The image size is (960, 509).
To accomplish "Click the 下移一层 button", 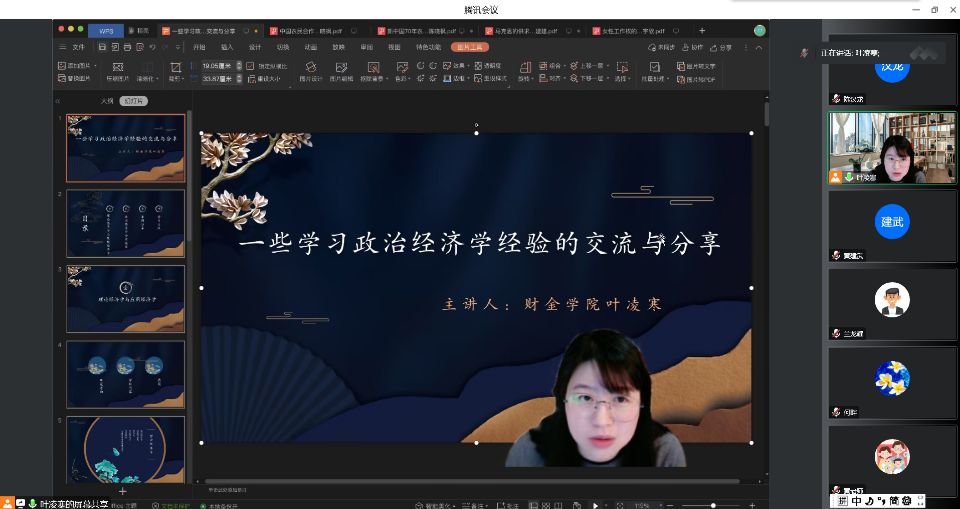I will coord(589,78).
